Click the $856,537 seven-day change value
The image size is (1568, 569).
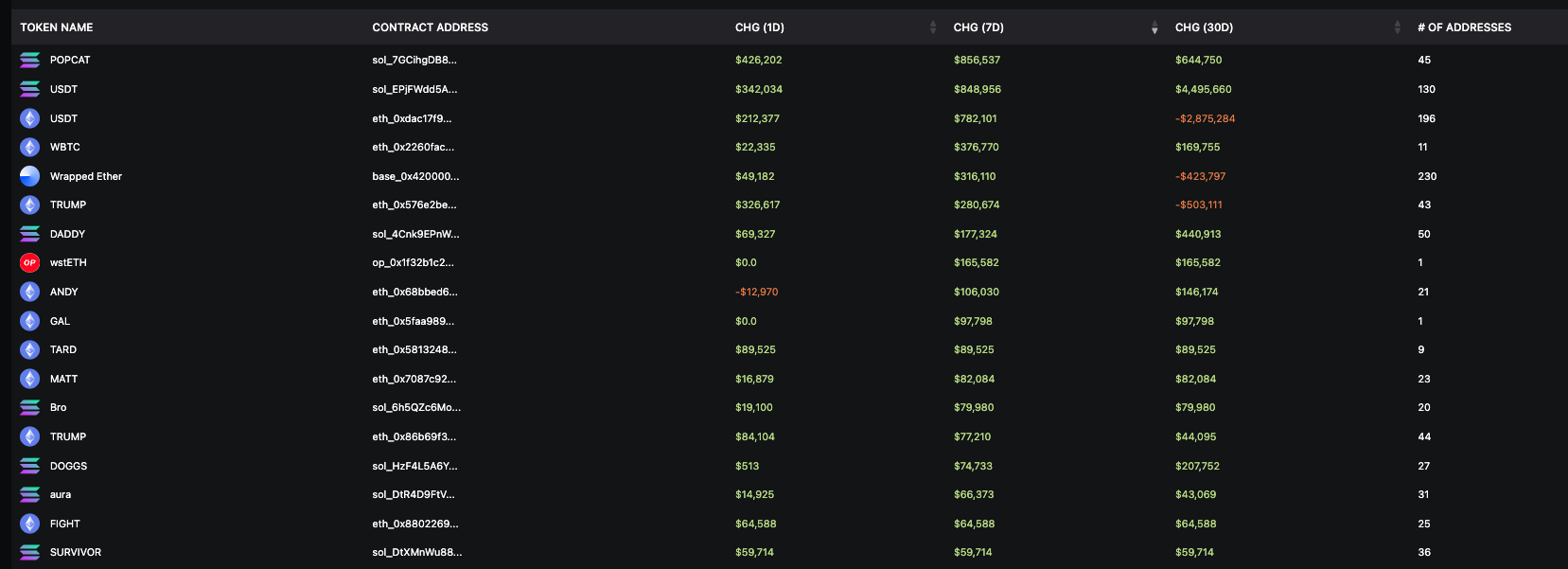pyautogui.click(x=978, y=60)
